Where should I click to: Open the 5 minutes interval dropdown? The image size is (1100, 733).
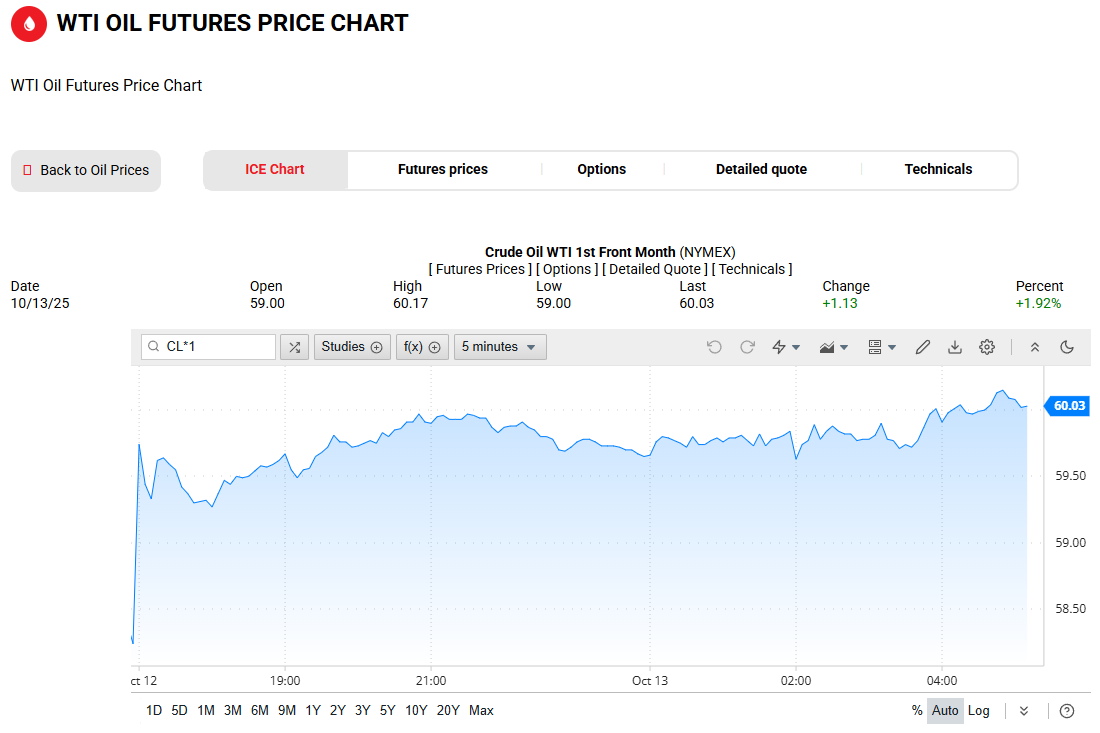[x=500, y=347]
